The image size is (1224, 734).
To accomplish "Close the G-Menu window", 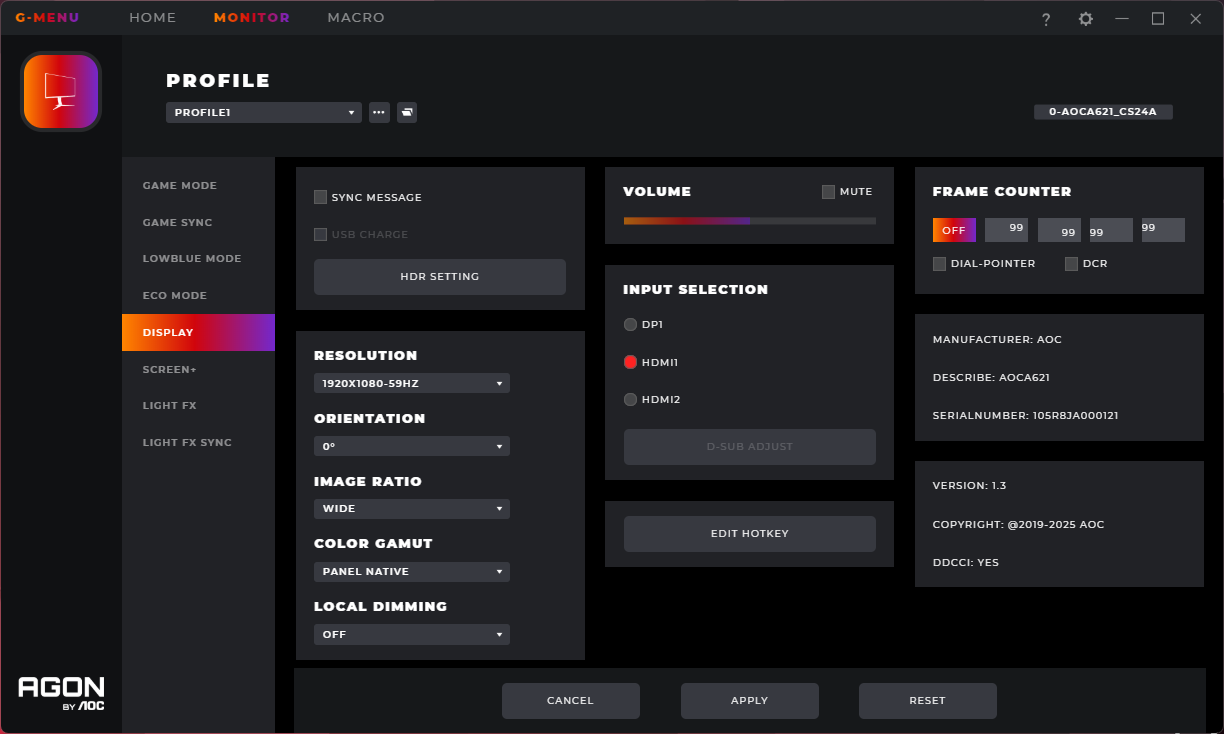I will pyautogui.click(x=1195, y=18).
